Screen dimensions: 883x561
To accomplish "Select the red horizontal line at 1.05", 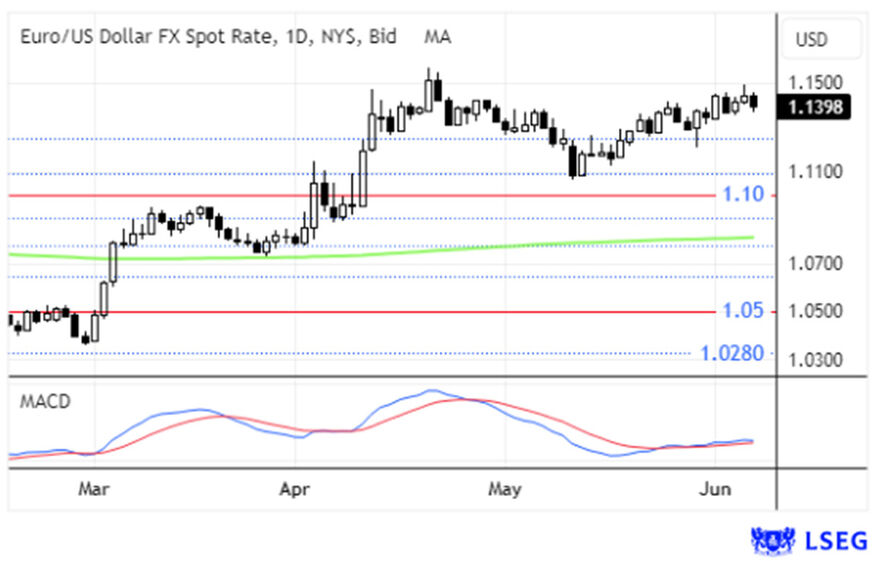I will (x=300, y=312).
